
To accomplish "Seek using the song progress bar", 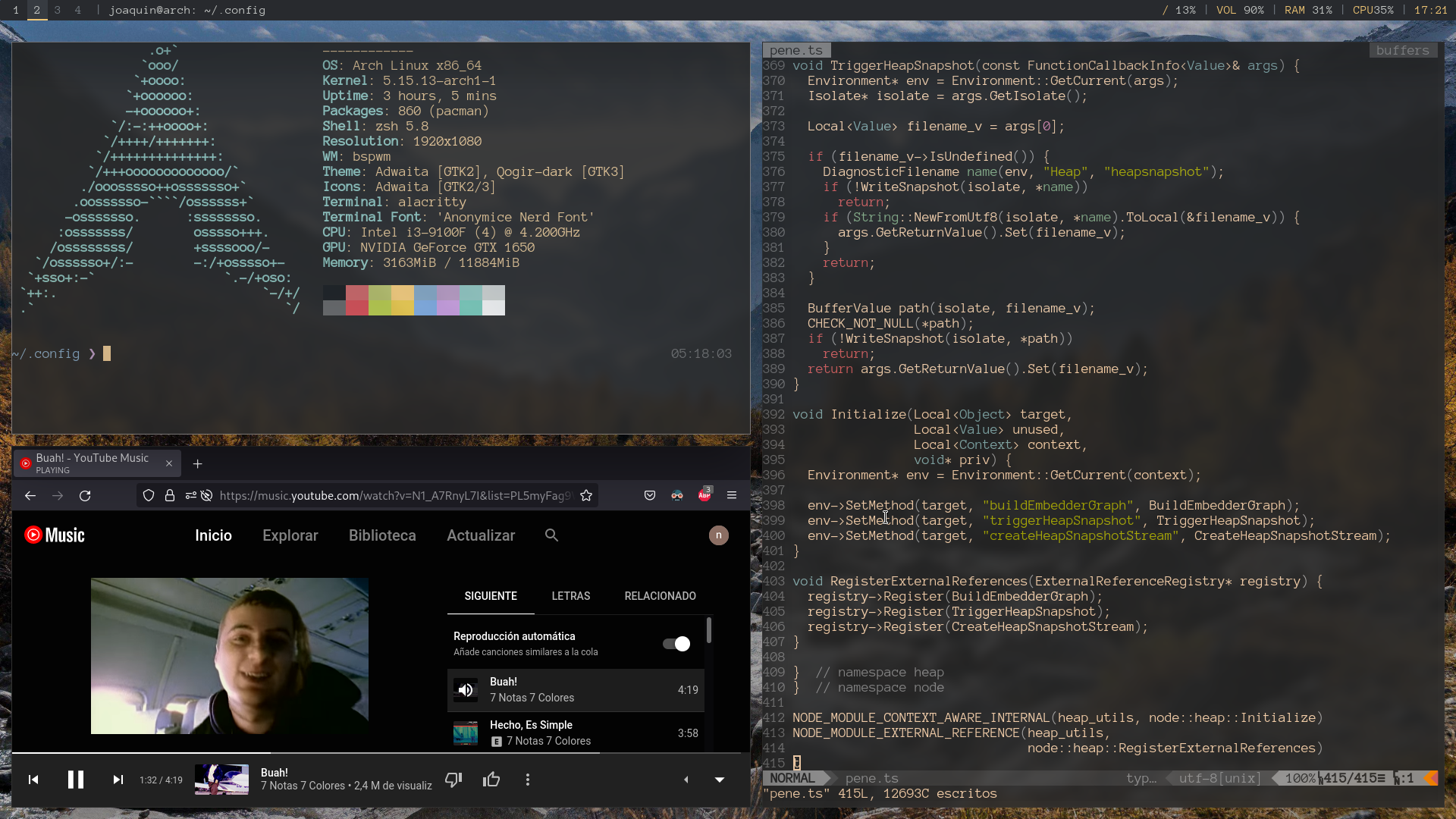I will click(379, 755).
